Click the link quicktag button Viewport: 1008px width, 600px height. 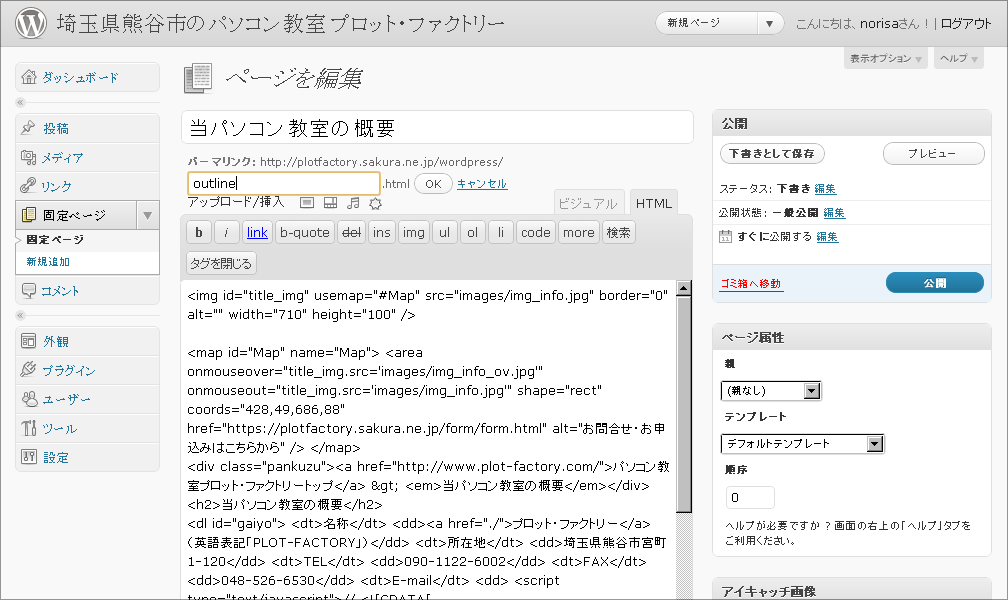pos(257,232)
